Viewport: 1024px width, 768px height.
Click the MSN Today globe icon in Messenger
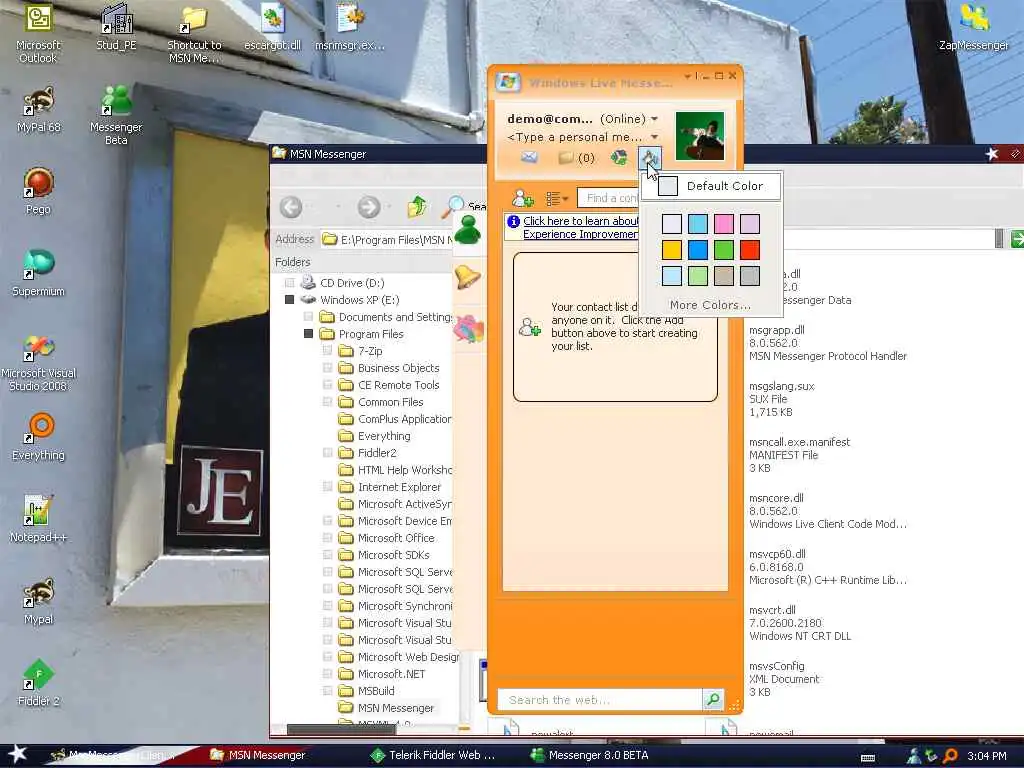coord(618,157)
